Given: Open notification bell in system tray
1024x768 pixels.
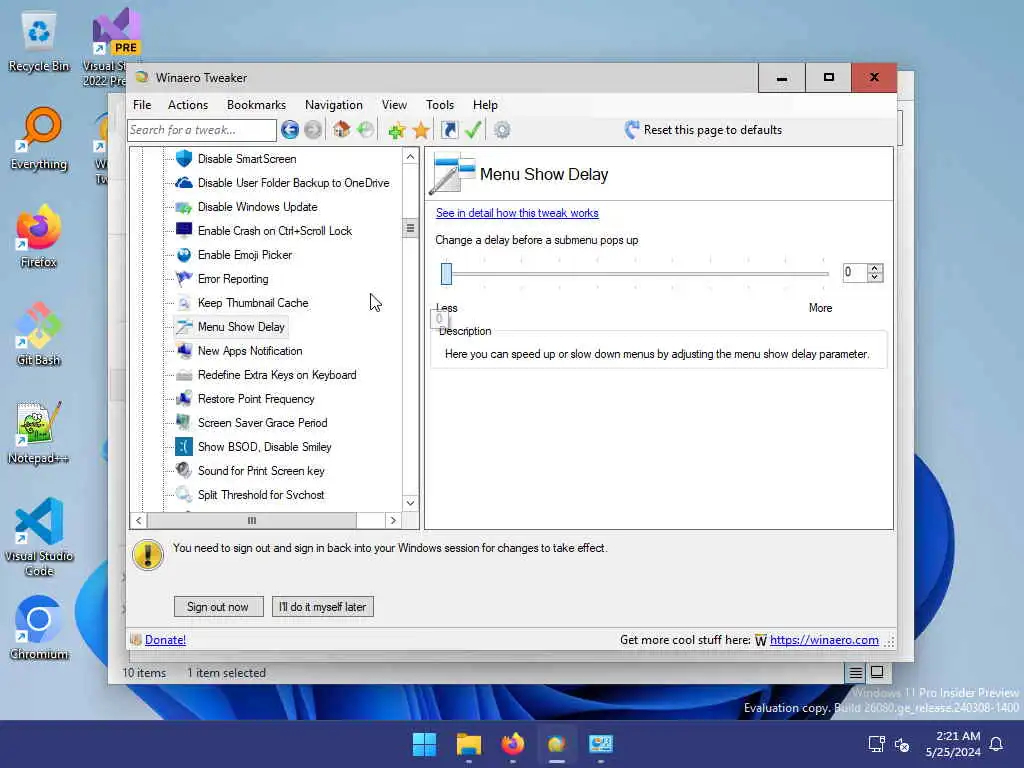Looking at the screenshot, I should (997, 744).
